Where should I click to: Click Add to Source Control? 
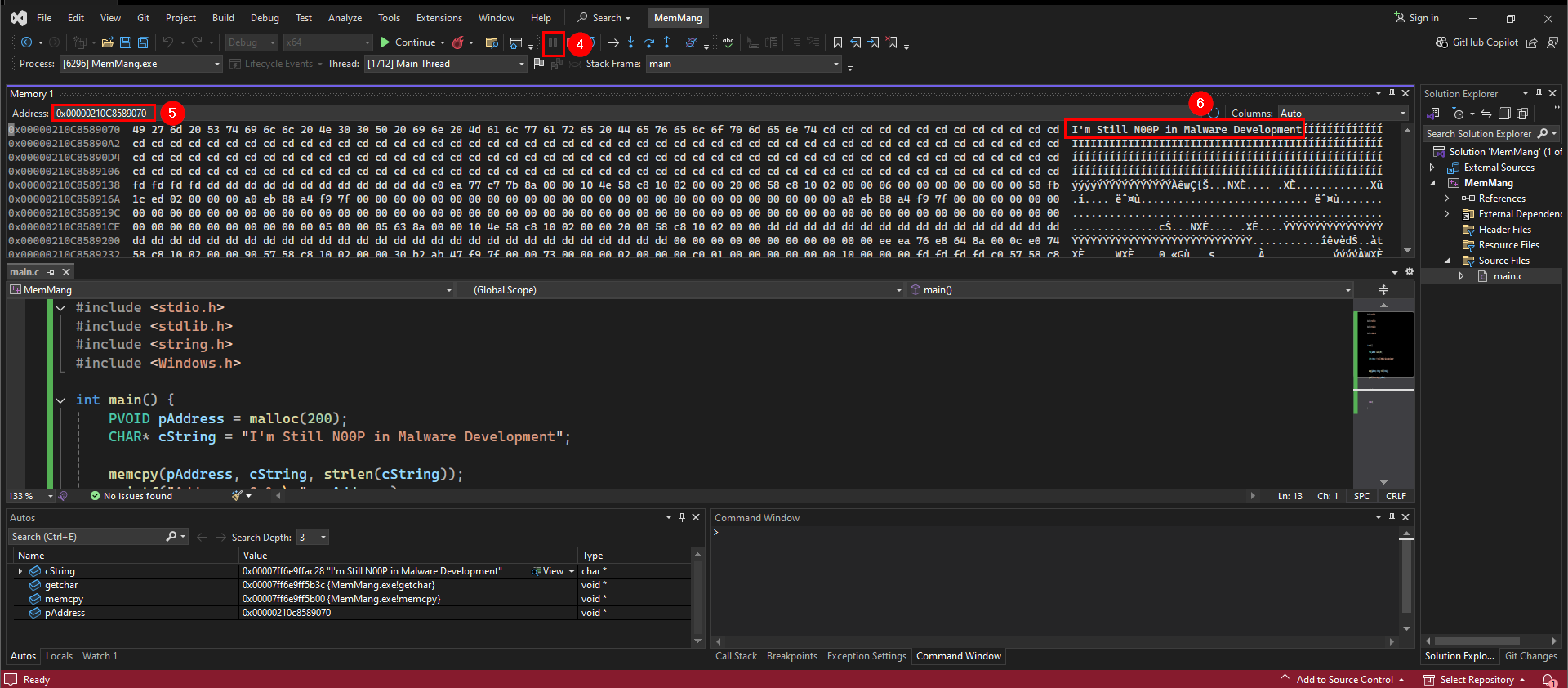click(x=1343, y=680)
